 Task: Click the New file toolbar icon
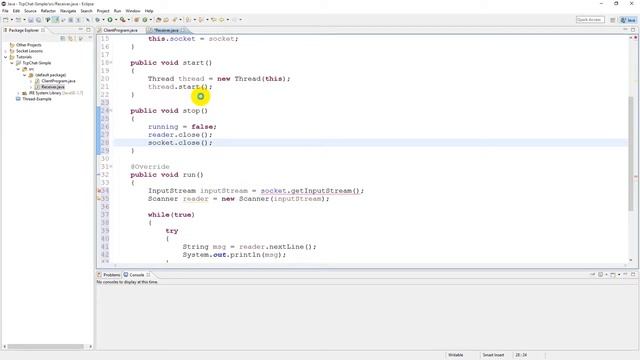coord(6,20)
